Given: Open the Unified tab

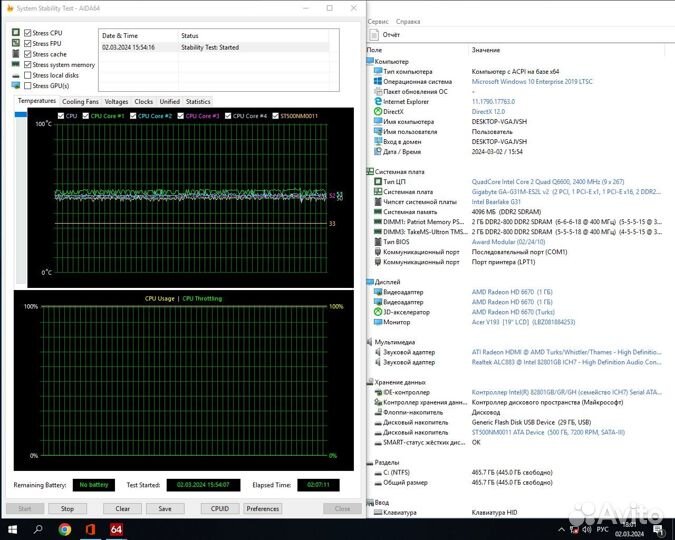Looking at the screenshot, I should pos(170,102).
